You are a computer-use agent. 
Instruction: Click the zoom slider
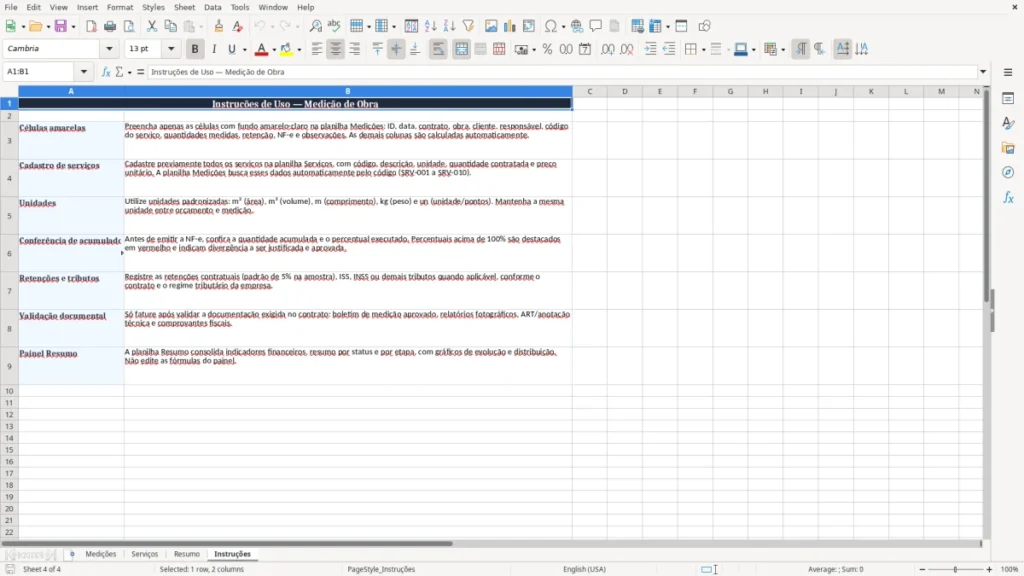point(955,569)
